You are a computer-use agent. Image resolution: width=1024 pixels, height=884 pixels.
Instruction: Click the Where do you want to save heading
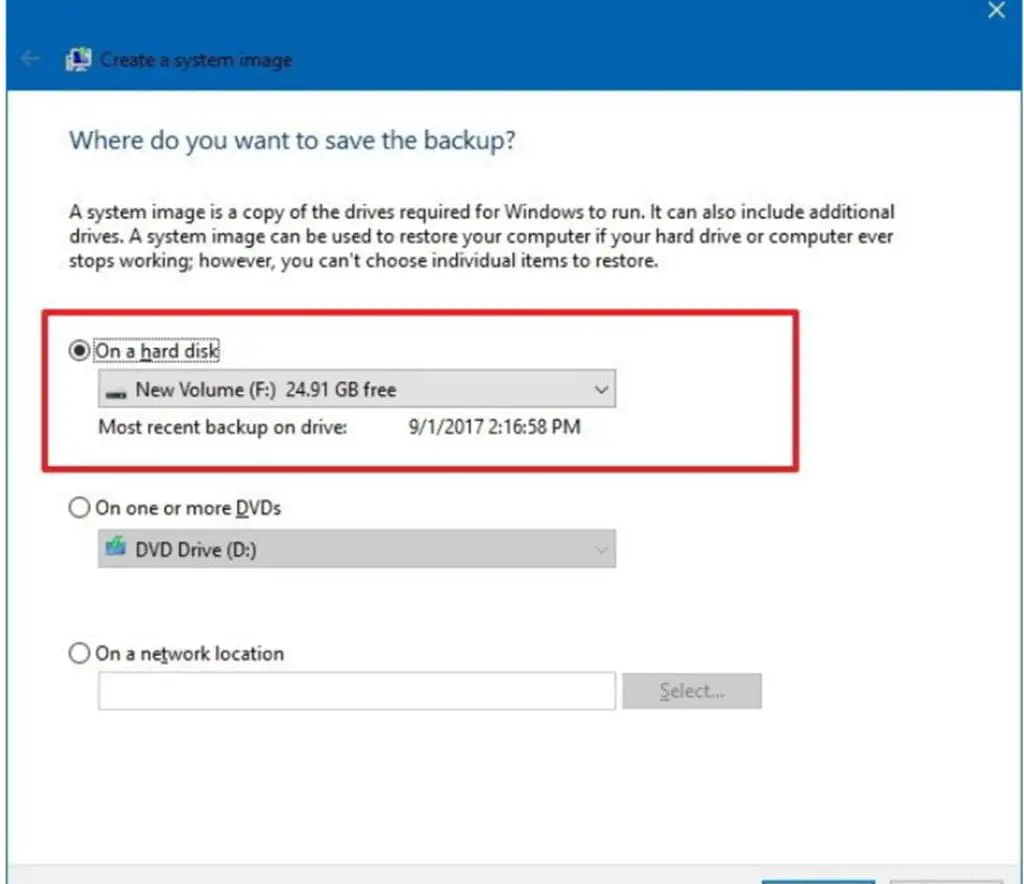(x=292, y=140)
